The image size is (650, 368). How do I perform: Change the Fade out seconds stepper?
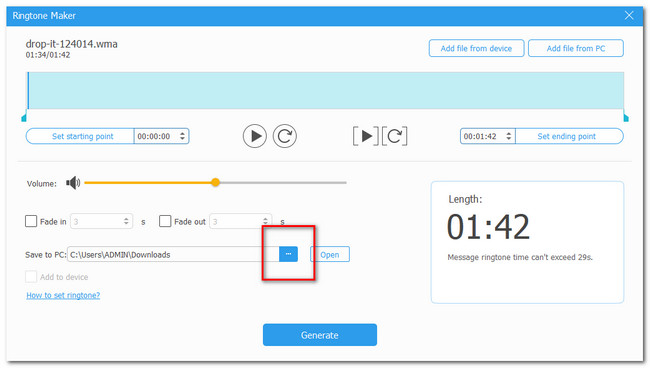tap(265, 221)
